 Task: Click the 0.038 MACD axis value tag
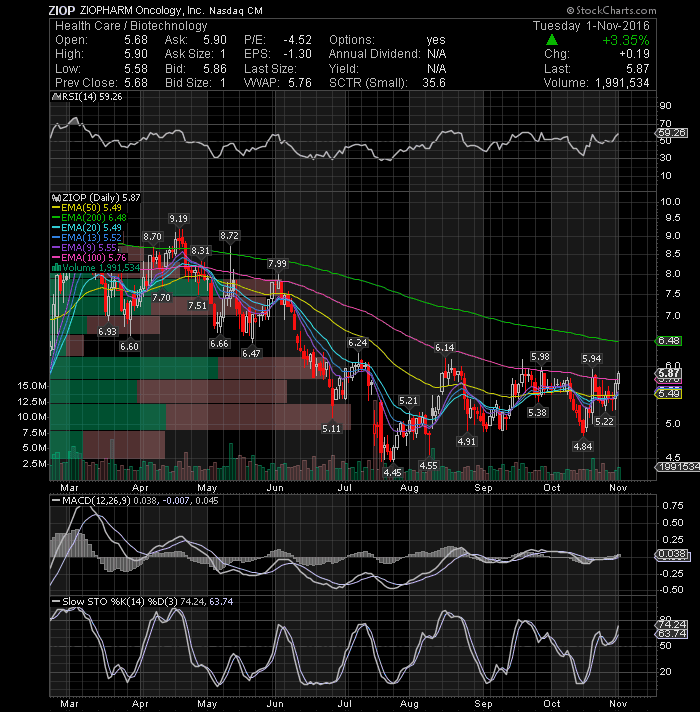[673, 554]
